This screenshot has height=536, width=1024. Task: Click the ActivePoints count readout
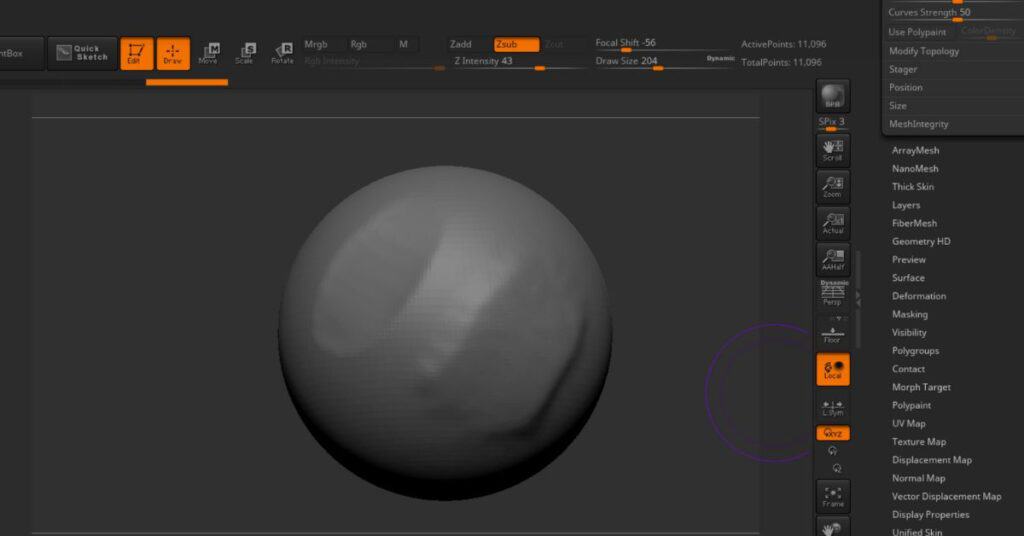(x=784, y=44)
